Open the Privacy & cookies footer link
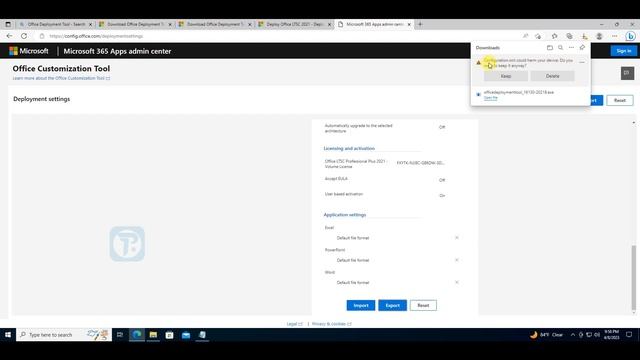640x360 pixels. coord(331,324)
